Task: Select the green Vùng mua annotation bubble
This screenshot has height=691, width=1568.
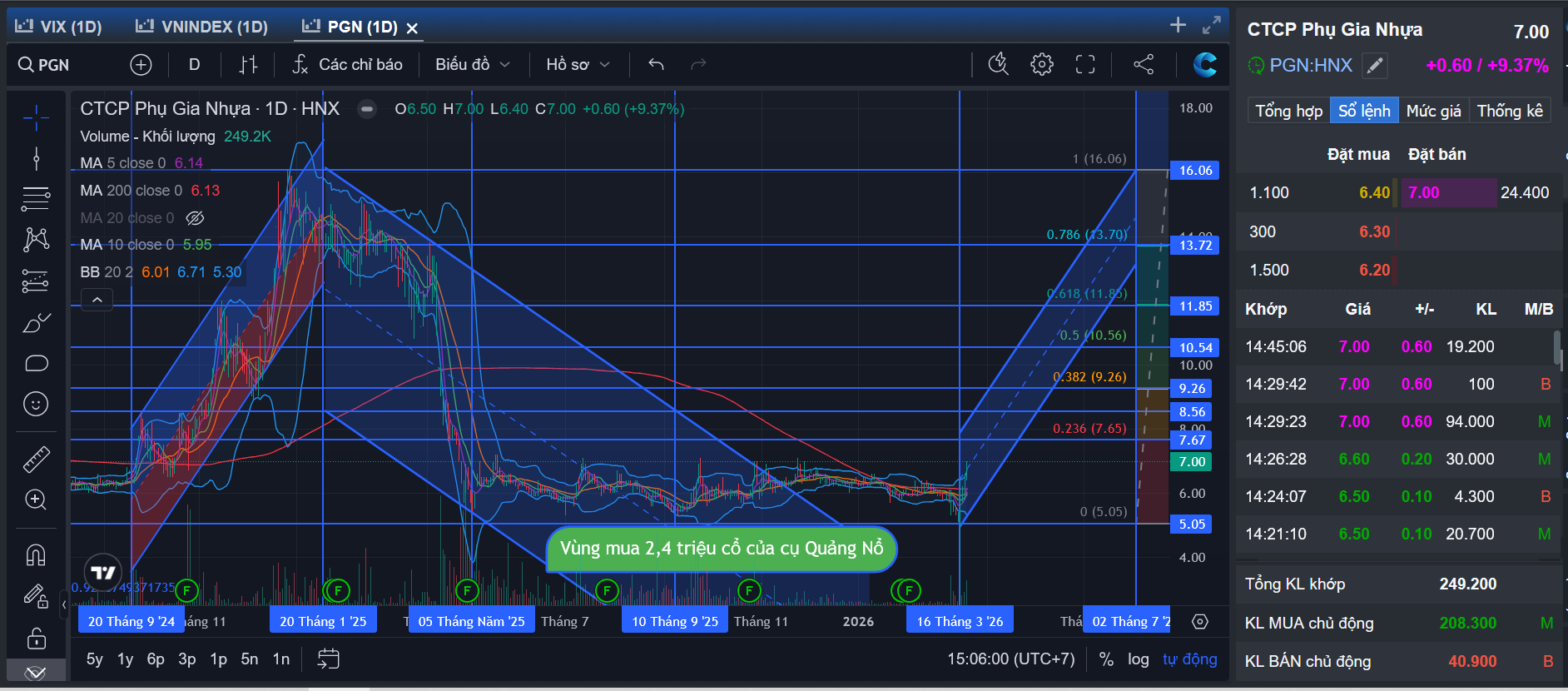Action: pyautogui.click(x=721, y=549)
